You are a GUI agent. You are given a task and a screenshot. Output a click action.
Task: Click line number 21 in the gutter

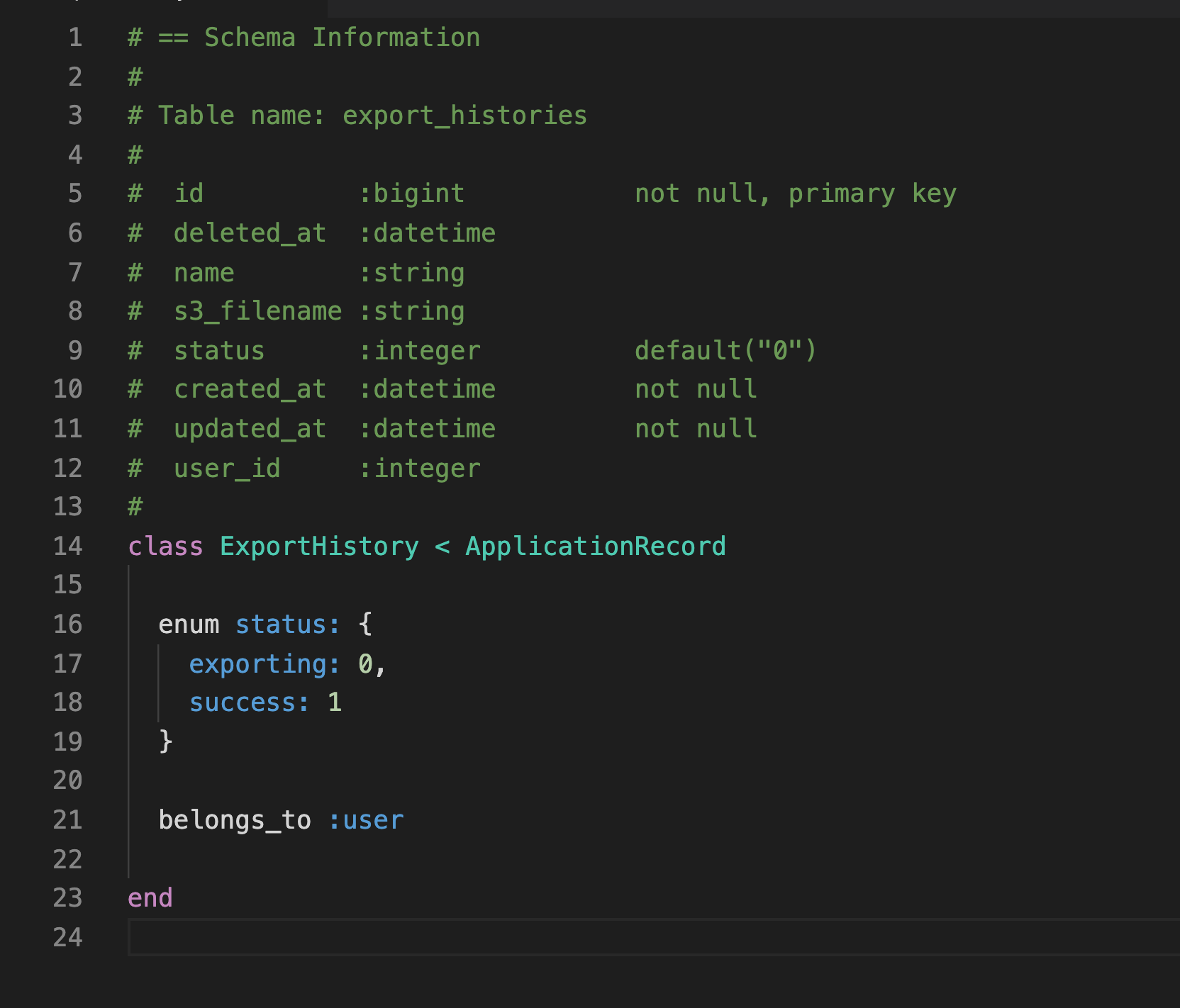click(x=68, y=820)
